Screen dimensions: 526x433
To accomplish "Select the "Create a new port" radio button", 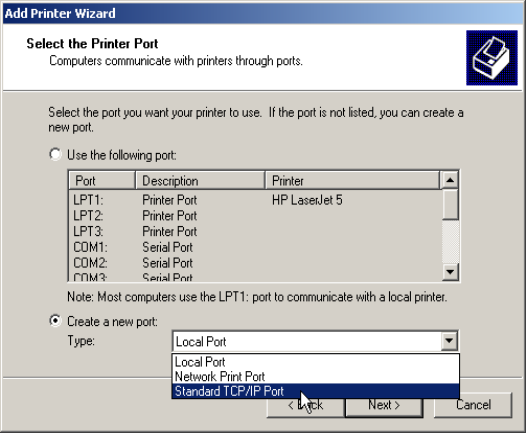I will pos(55,321).
